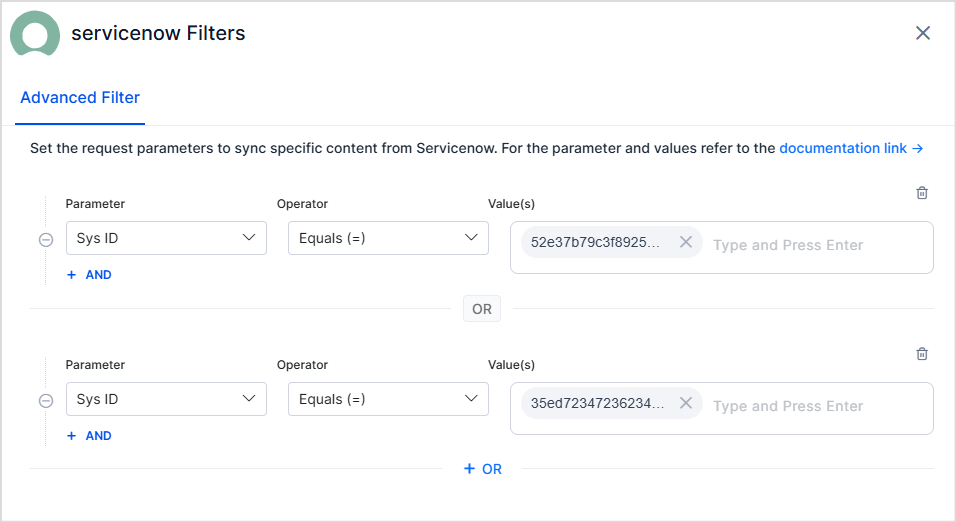
Task: Remove the 35ed72347236234 value chip
Action: point(686,403)
